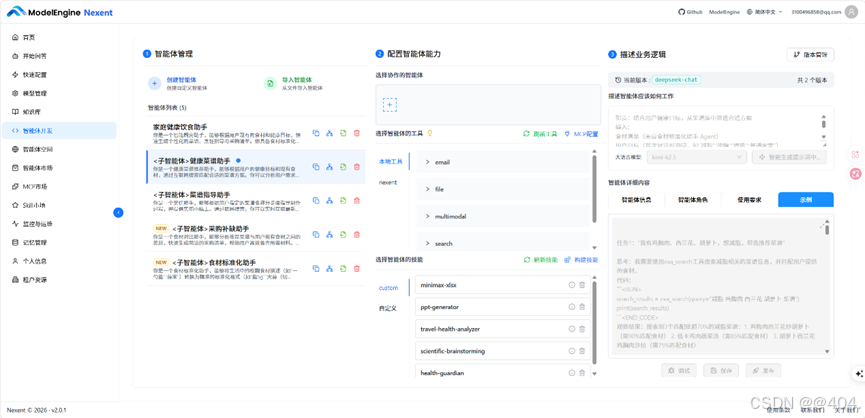865x418 pixels.
Task: Click the skills list scrollbar
Action: pos(594,323)
